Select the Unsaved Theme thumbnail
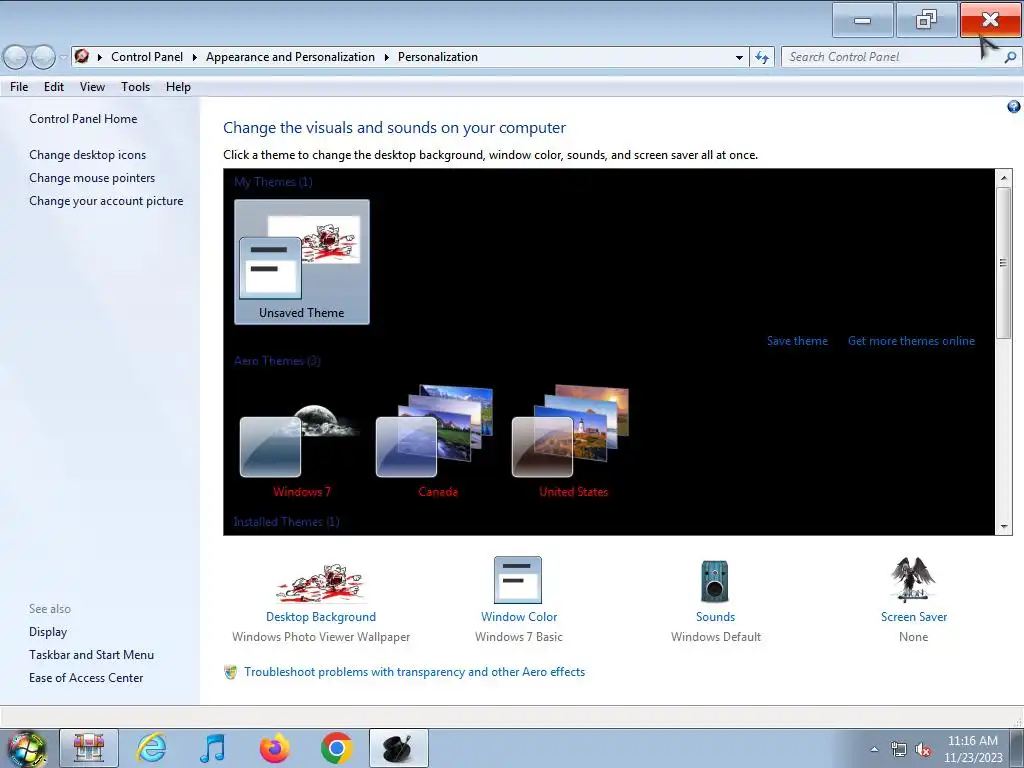The image size is (1024, 768). point(302,262)
